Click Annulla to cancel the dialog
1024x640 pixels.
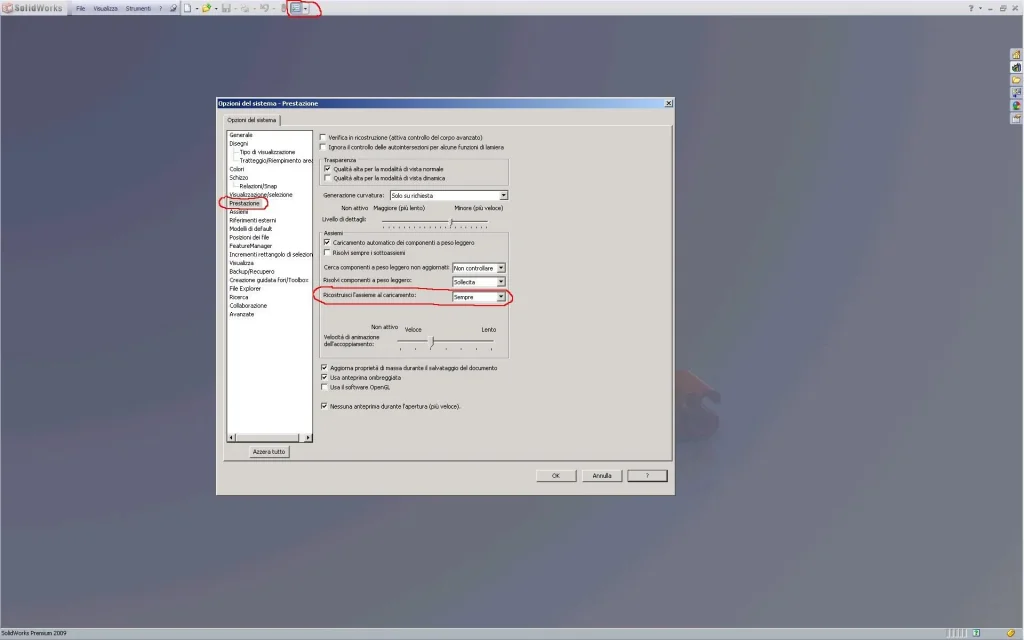(x=602, y=476)
